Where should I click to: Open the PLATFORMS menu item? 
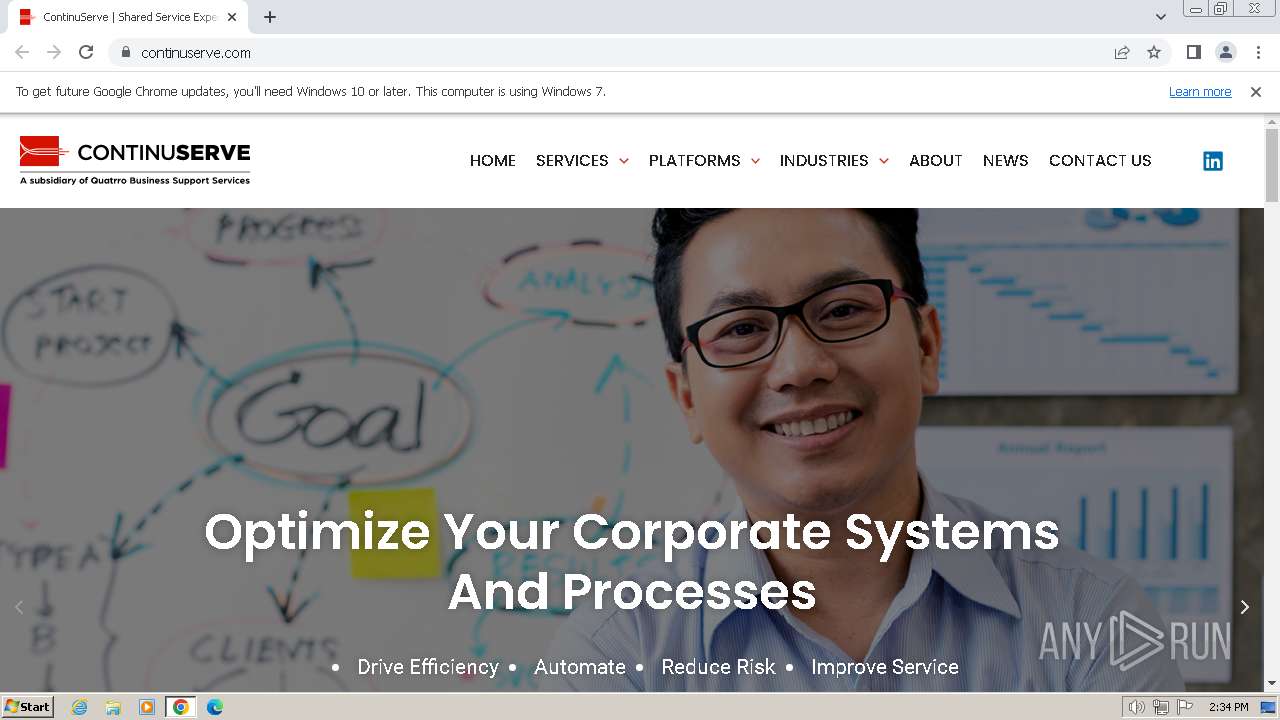point(694,160)
